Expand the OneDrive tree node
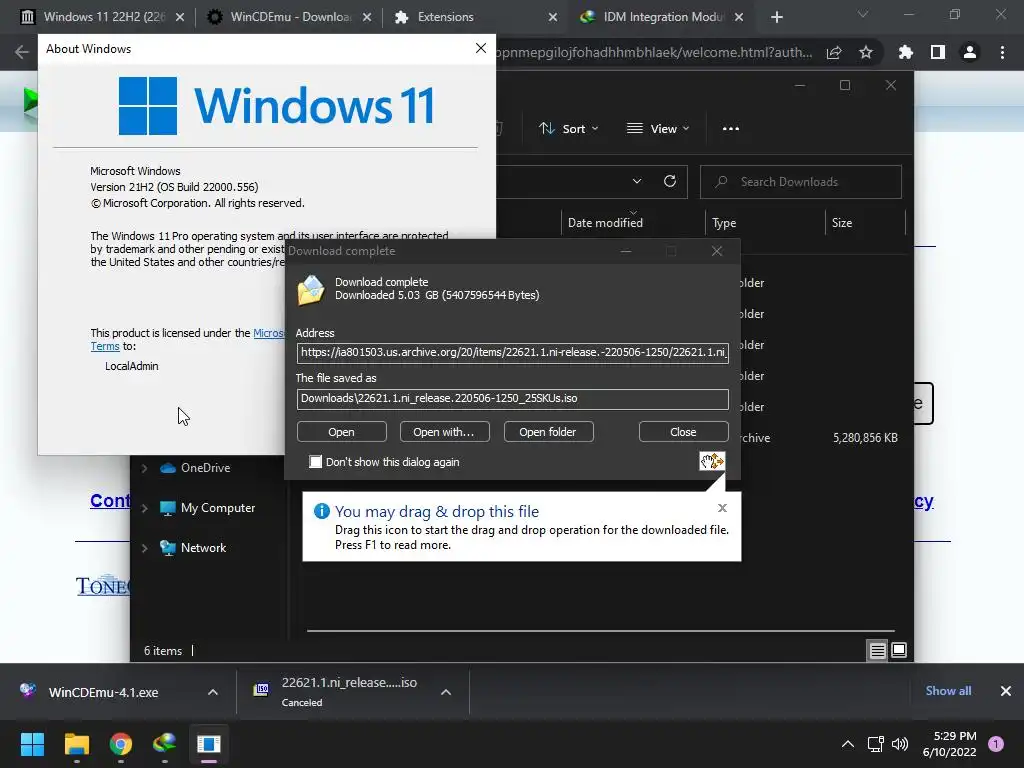This screenshot has height=768, width=1024. click(x=144, y=468)
